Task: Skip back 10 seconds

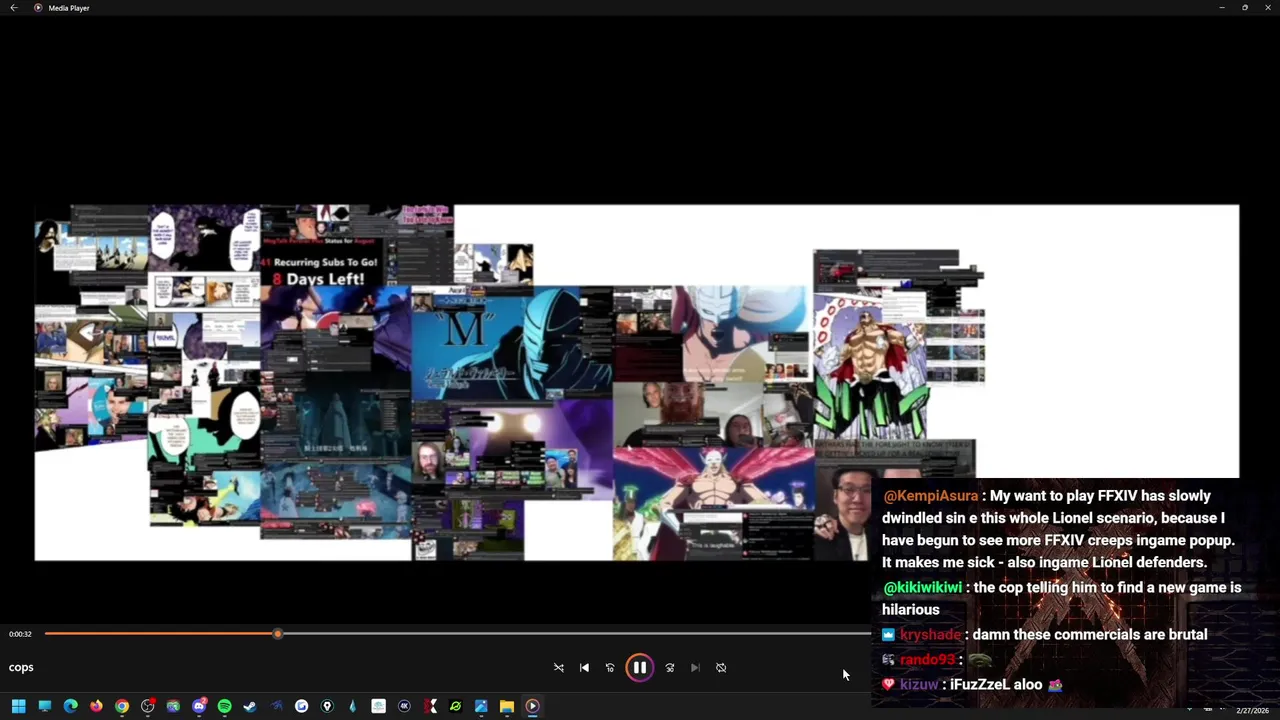Action: click(x=610, y=668)
